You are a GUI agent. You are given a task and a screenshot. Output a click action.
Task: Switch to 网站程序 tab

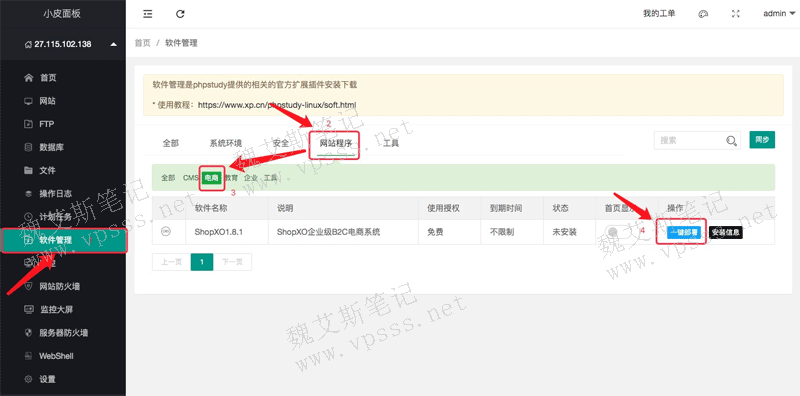pos(336,143)
